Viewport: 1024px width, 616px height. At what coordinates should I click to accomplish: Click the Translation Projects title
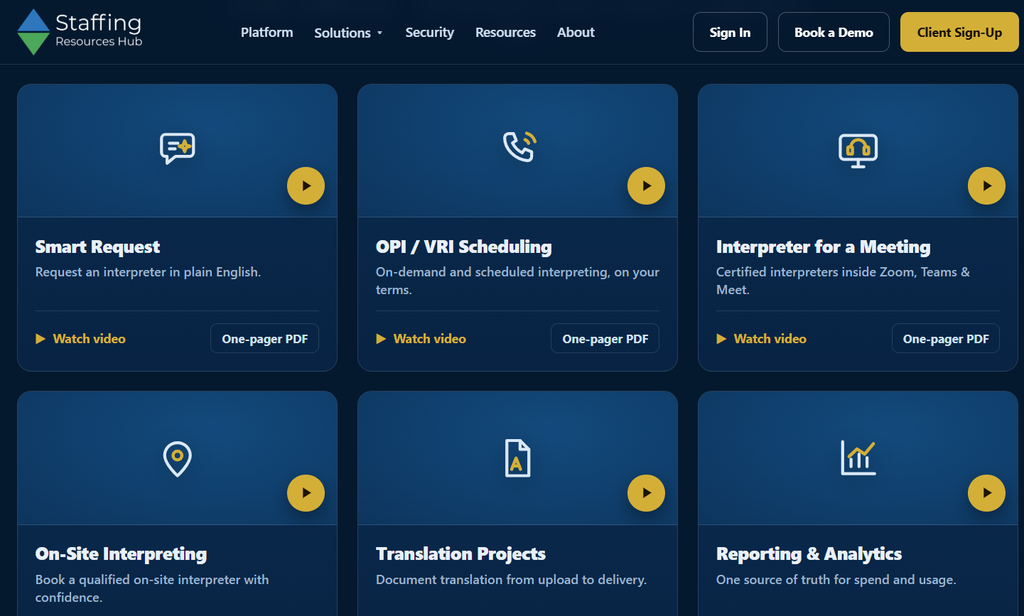(x=460, y=554)
